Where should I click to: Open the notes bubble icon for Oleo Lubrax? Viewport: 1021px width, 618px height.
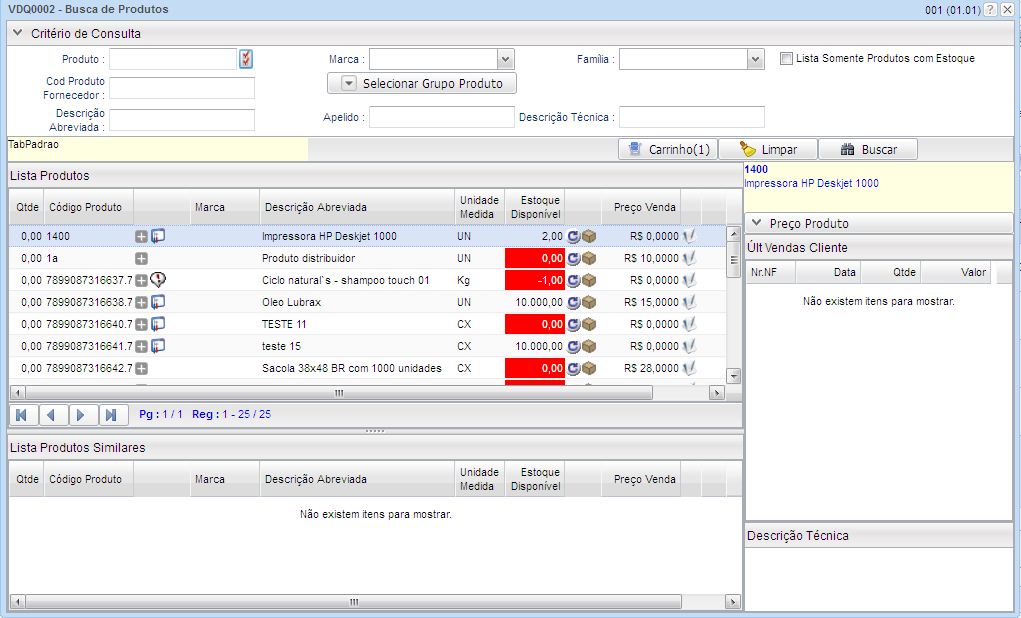(155, 303)
